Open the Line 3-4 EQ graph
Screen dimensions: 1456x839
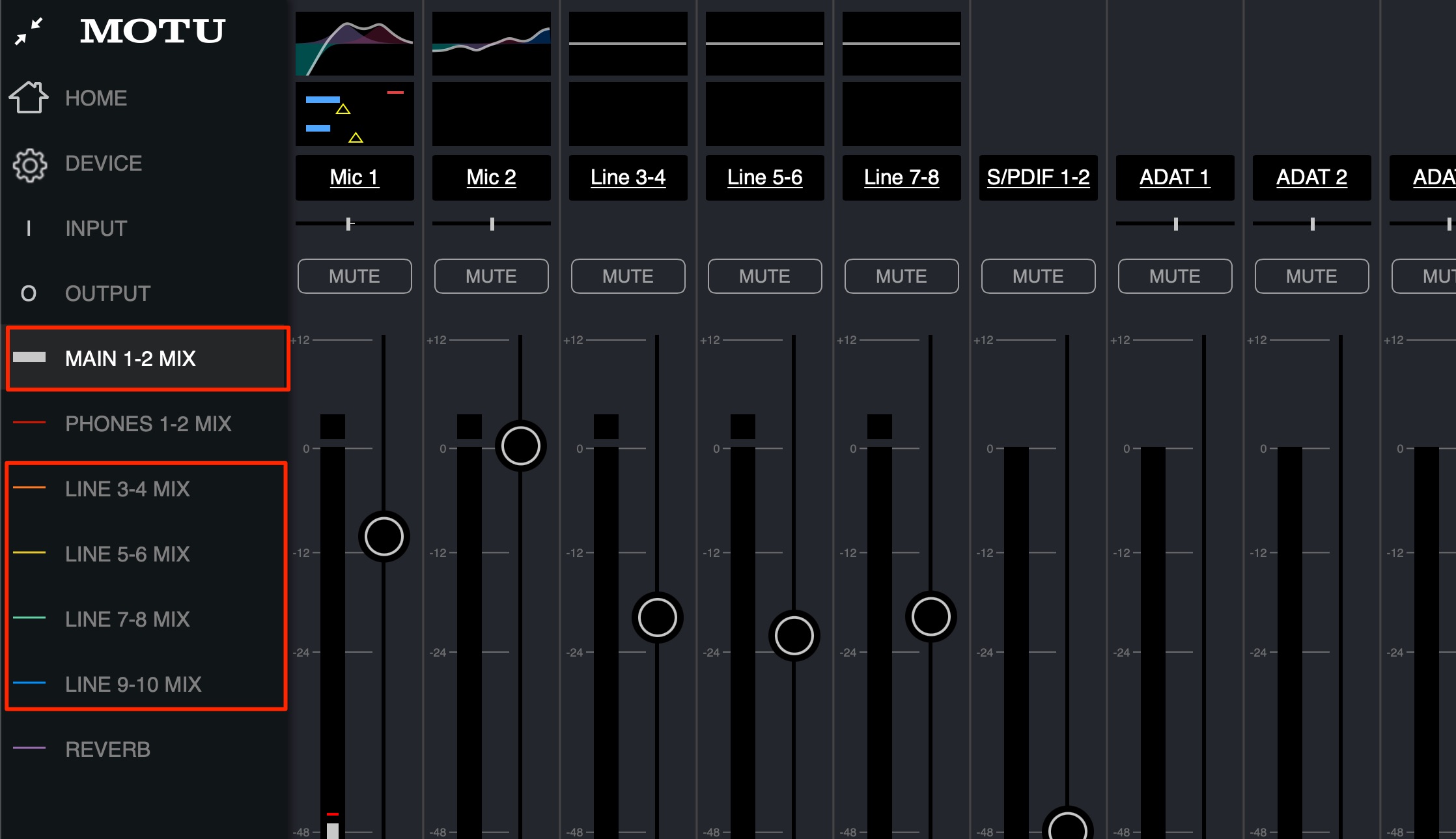(628, 44)
